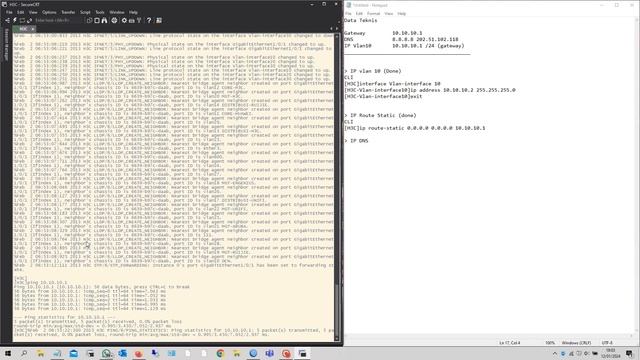Click the 'IP DNS' line in Notepad

(x=356, y=141)
